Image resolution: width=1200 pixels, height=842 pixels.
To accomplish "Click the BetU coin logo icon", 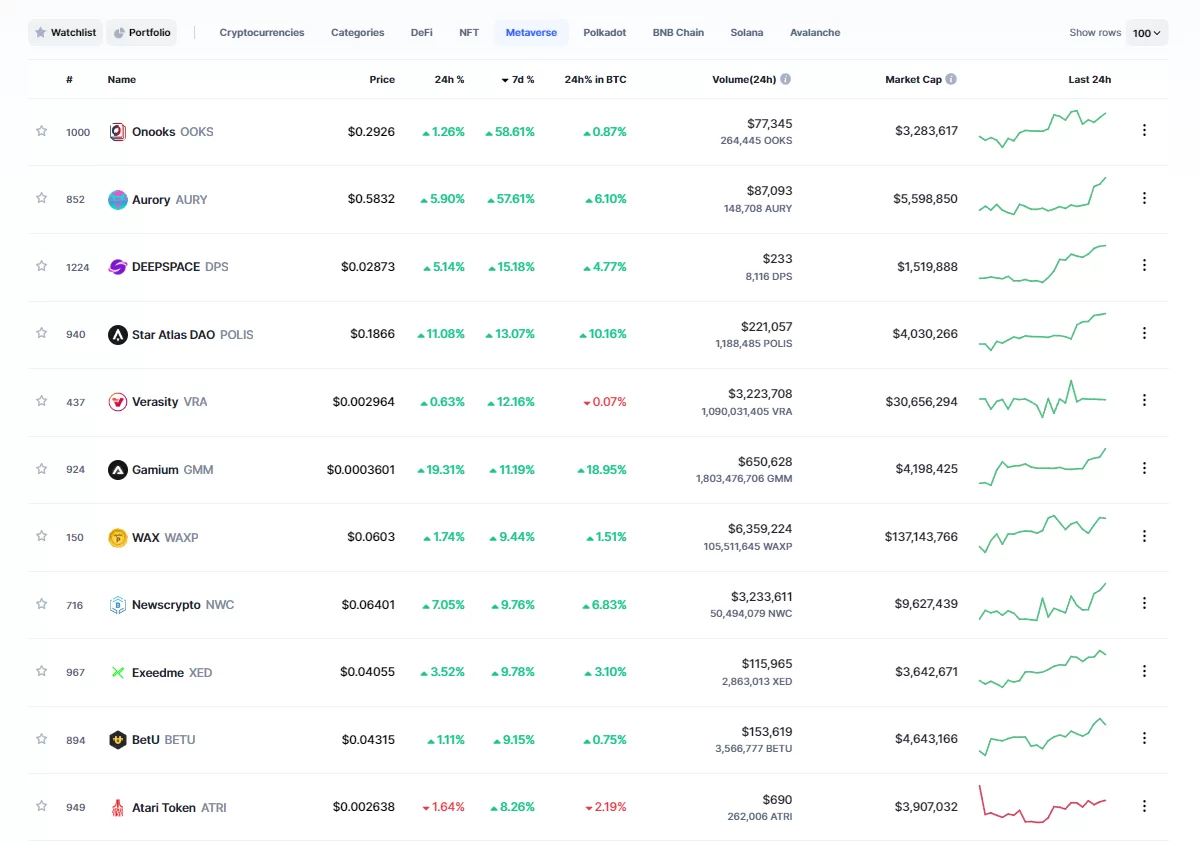I will [117, 740].
